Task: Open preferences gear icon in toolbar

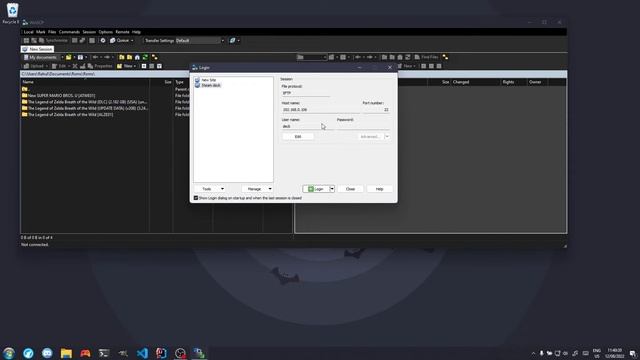Action: pos(103,40)
